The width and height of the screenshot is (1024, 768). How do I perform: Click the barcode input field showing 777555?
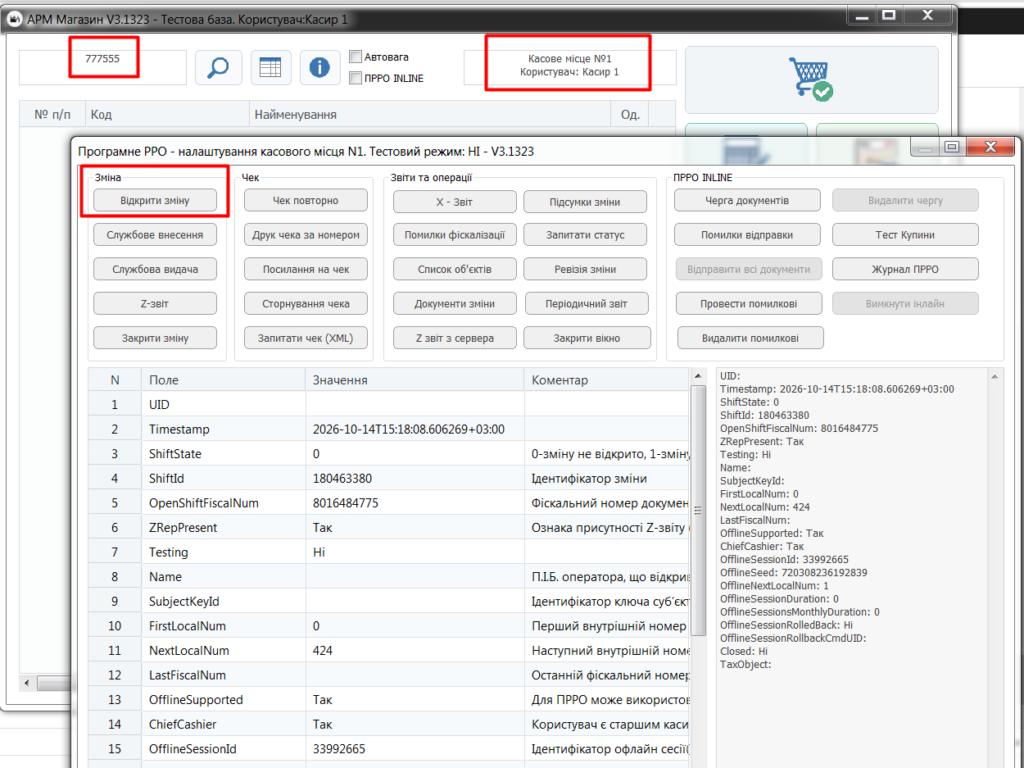point(103,67)
